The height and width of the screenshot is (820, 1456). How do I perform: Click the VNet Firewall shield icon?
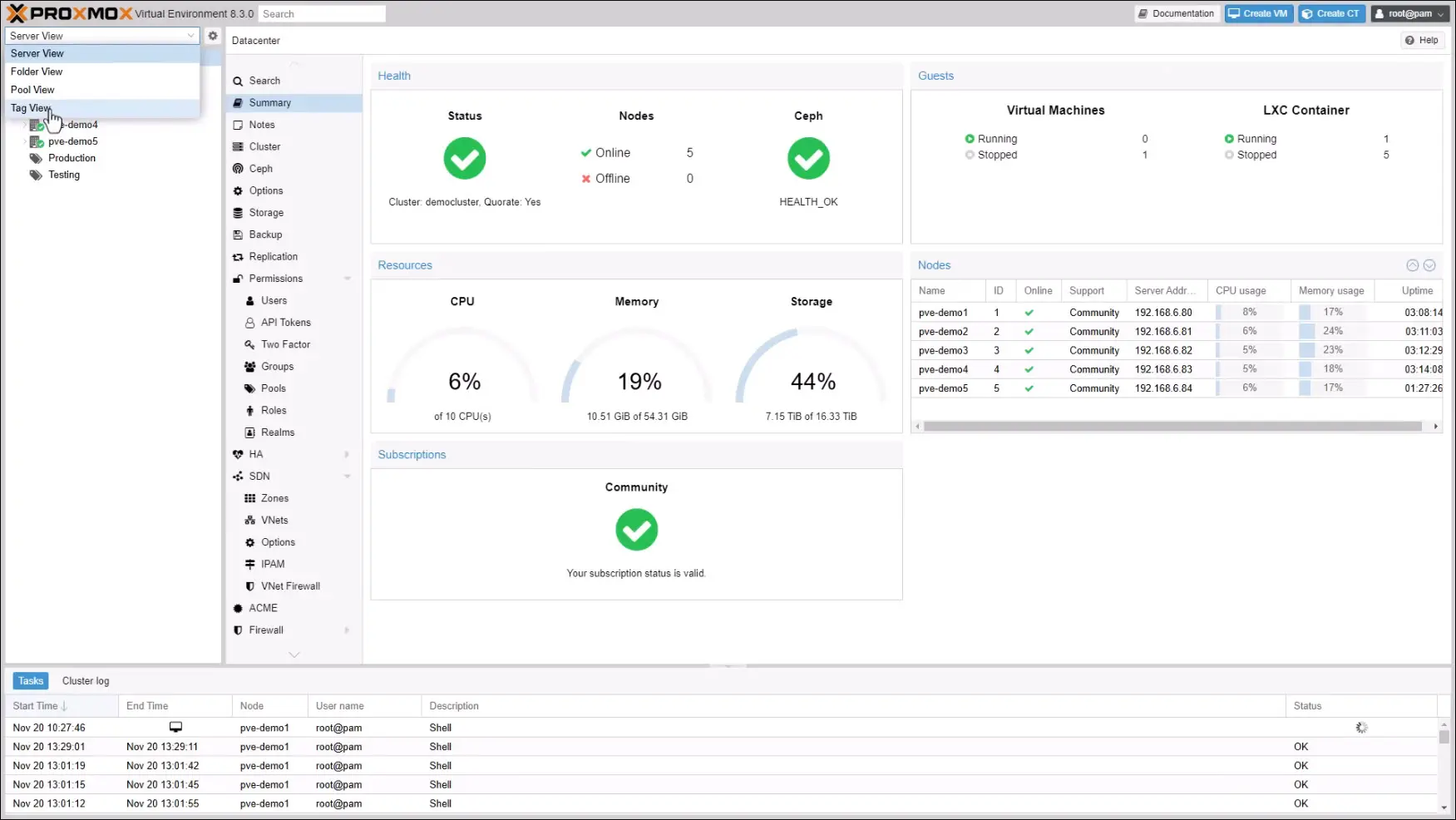[249, 586]
